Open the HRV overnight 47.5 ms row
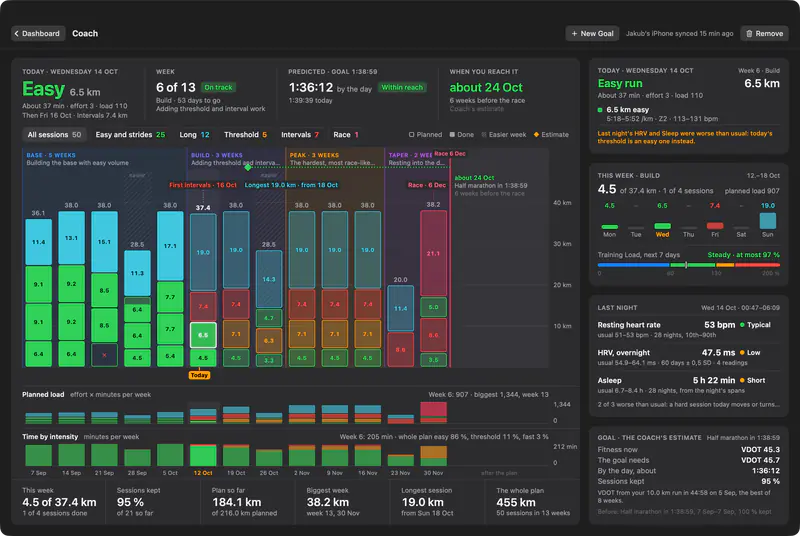This screenshot has height=536, width=800. [x=688, y=357]
